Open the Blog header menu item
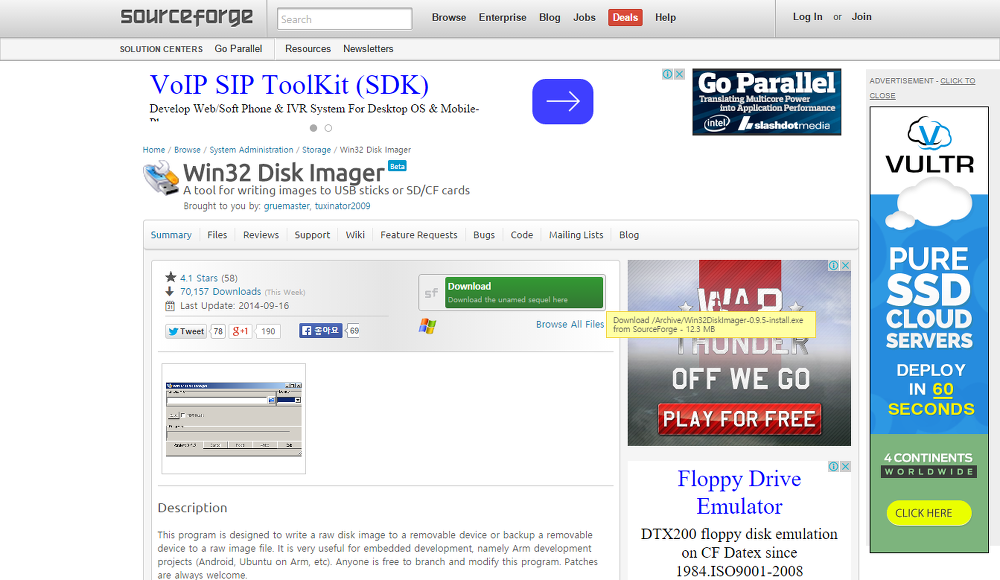The height and width of the screenshot is (580, 1000). [550, 17]
